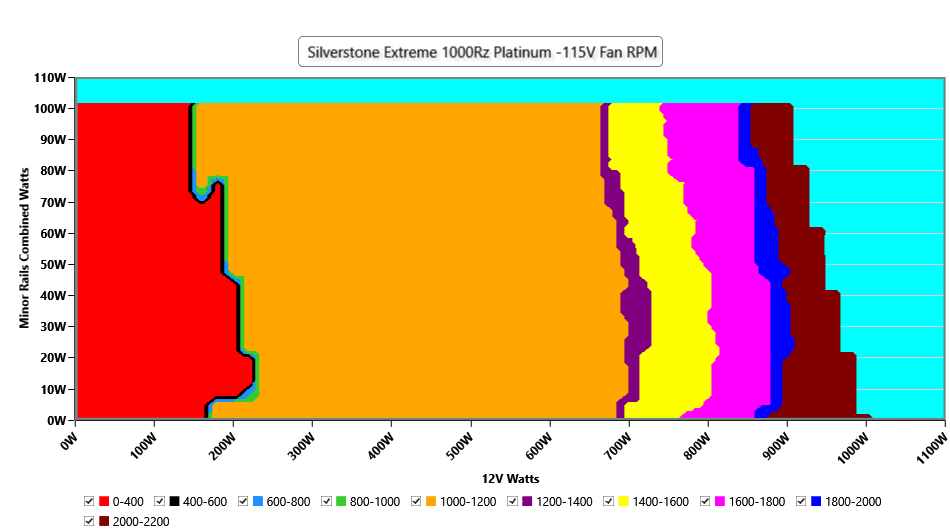Disable the 800-1000 series checkbox

[x=327, y=502]
